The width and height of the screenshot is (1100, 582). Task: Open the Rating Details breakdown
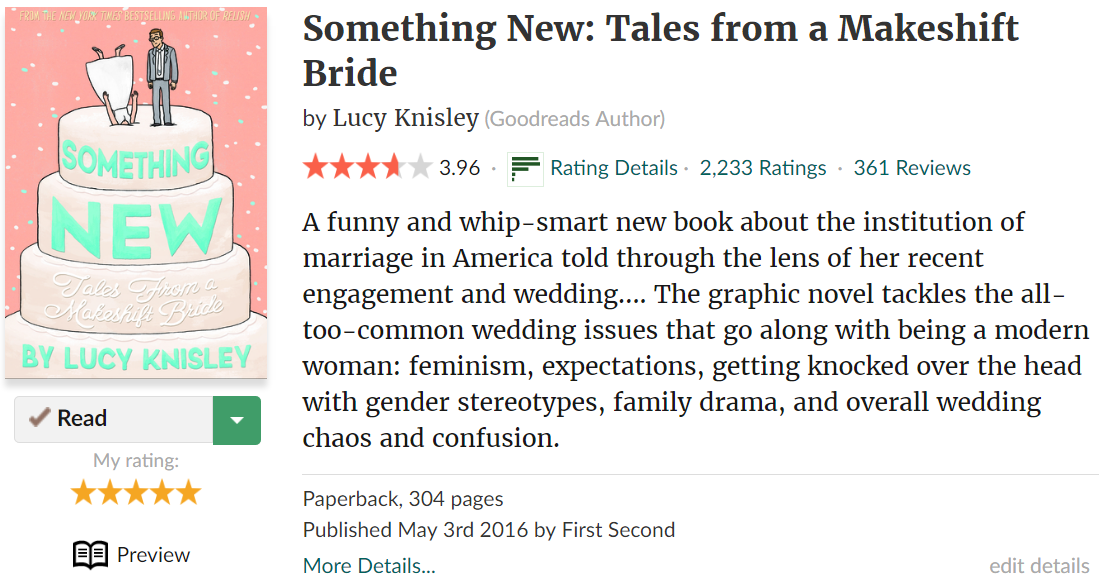[613, 168]
